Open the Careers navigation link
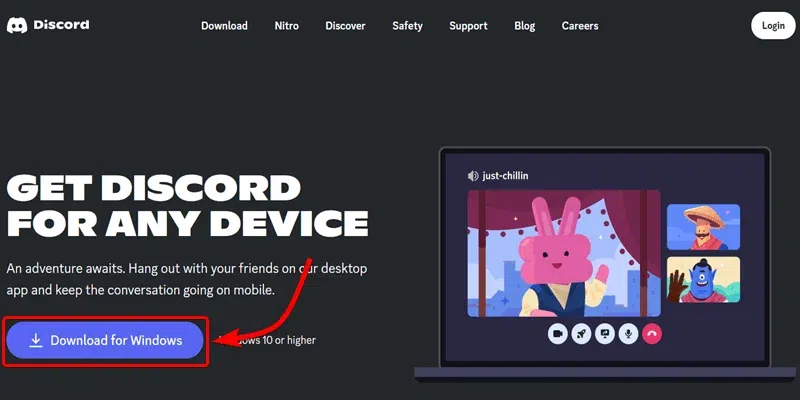The image size is (800, 400). tap(580, 26)
